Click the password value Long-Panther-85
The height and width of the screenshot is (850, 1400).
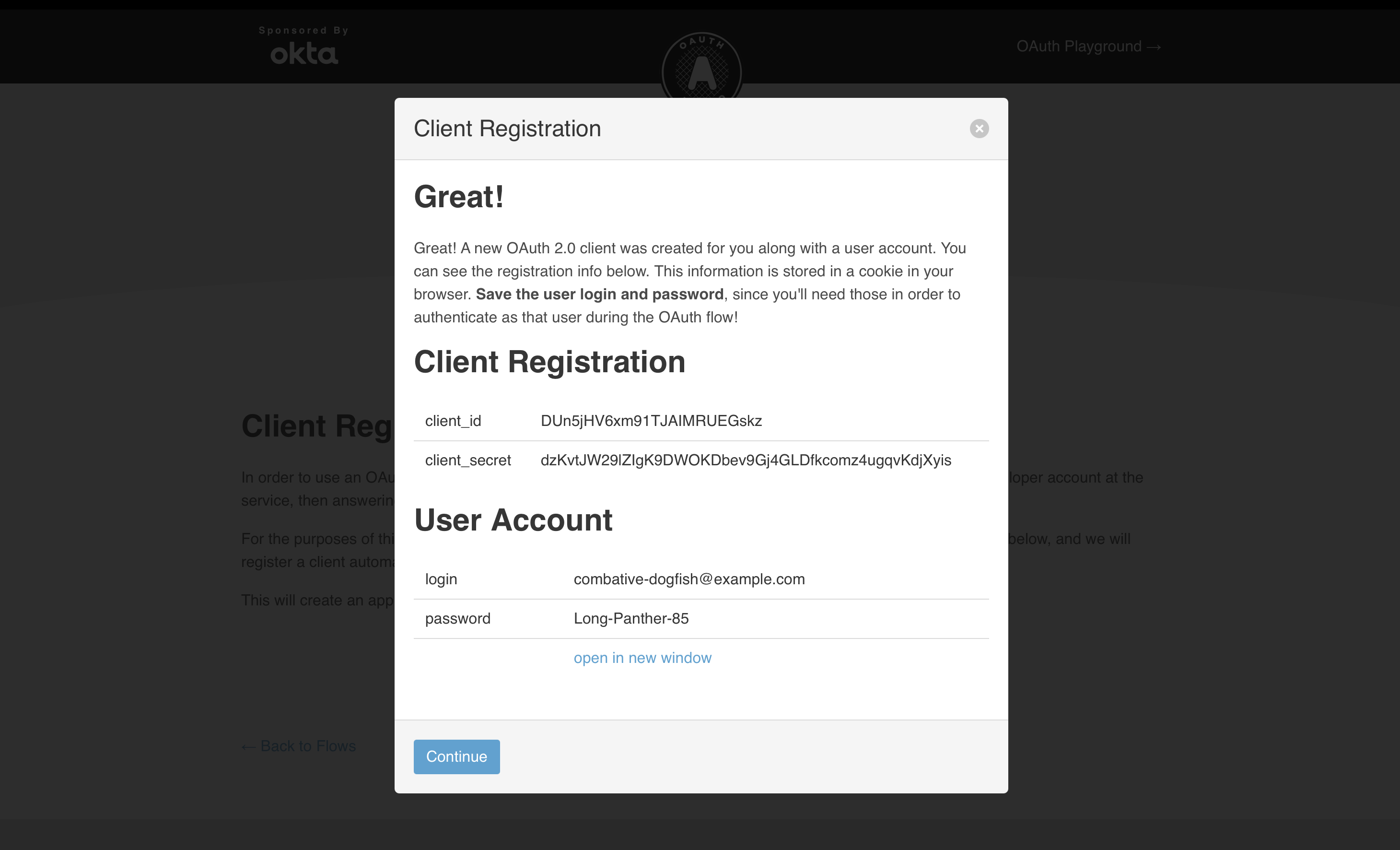[630, 618]
